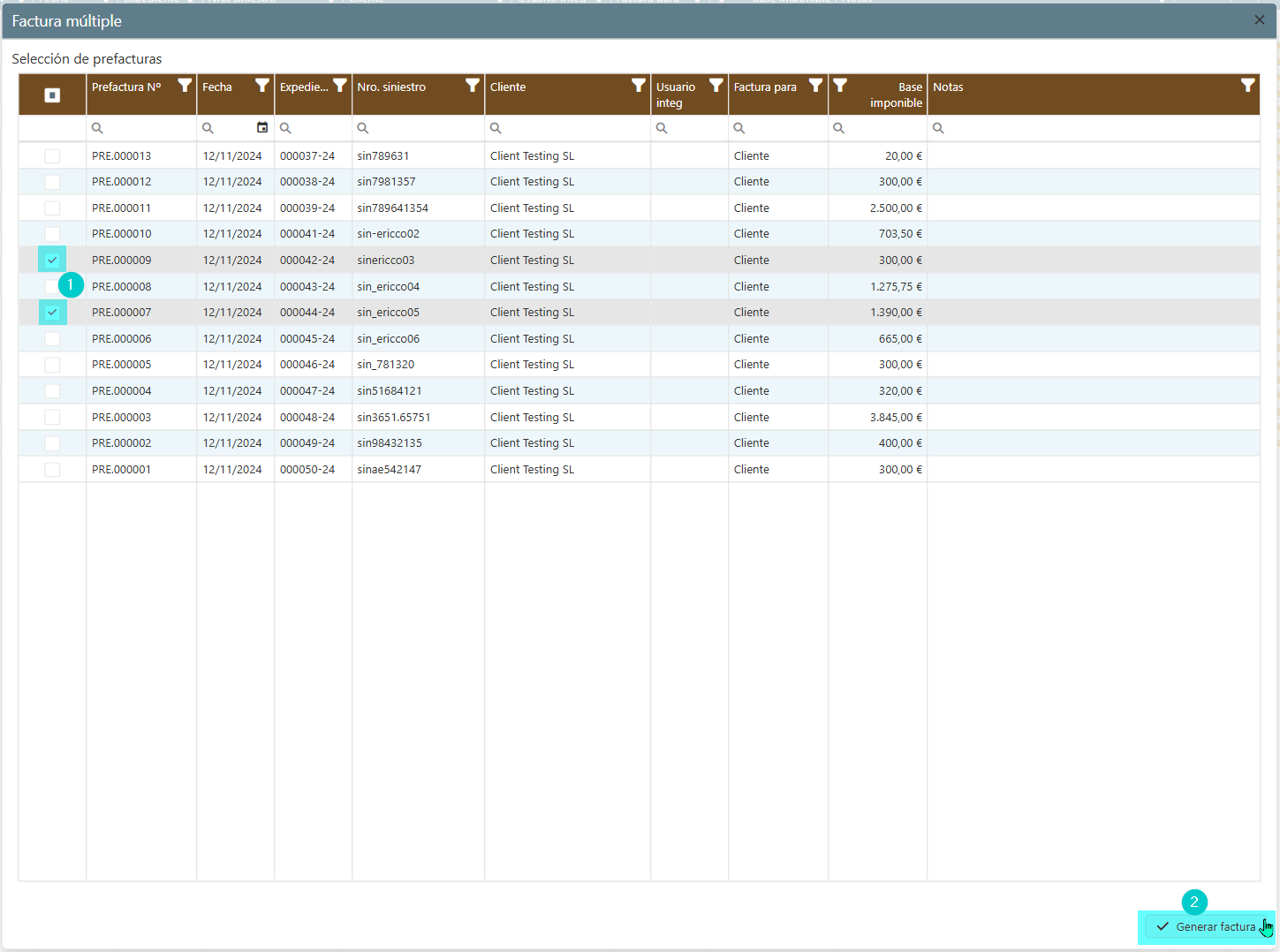Toggle the select-all header checkbox
Image resolution: width=1280 pixels, height=952 pixels.
(x=52, y=95)
